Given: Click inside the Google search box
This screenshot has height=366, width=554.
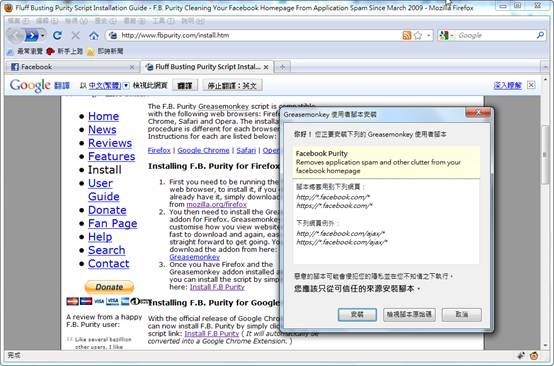Looking at the screenshot, I should (495, 35).
